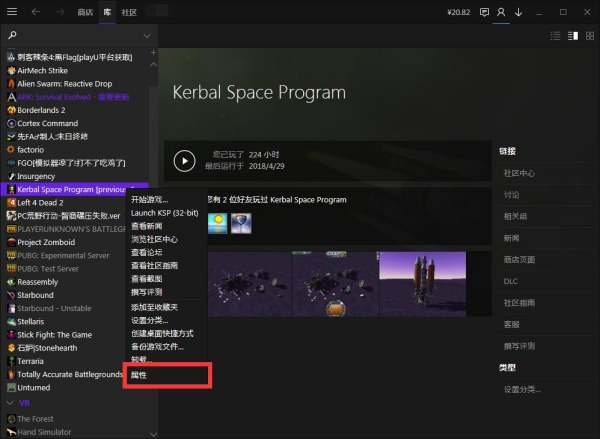Expand the search filter dropdown chevron

point(147,36)
